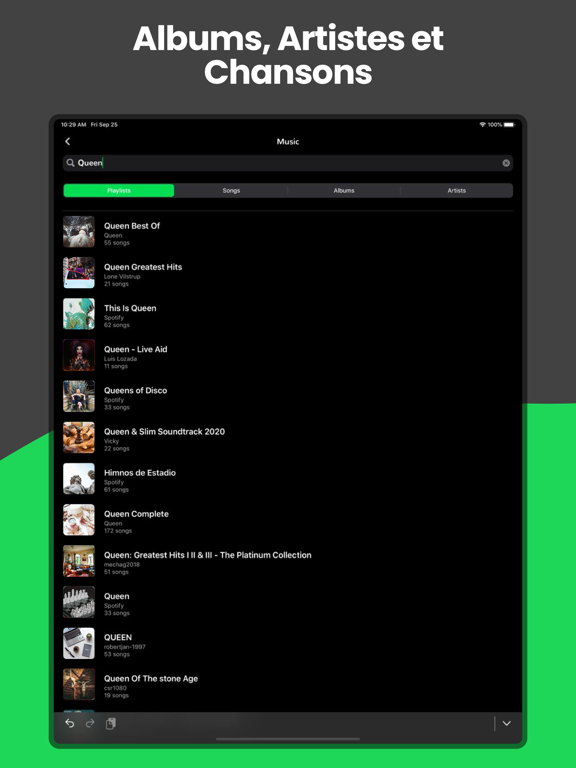Tap the 10:29 AM status clock
This screenshot has height=768, width=576.
pyautogui.click(x=73, y=125)
